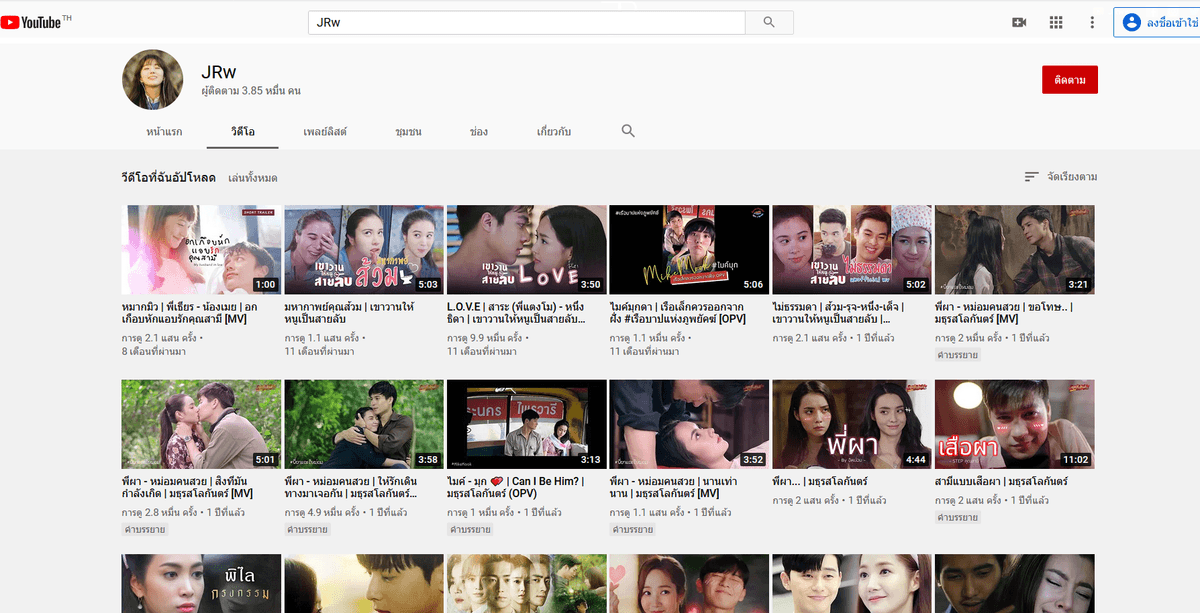Open the 1:00 short trailer video thumbnail
The width and height of the screenshot is (1200, 613).
(202, 250)
